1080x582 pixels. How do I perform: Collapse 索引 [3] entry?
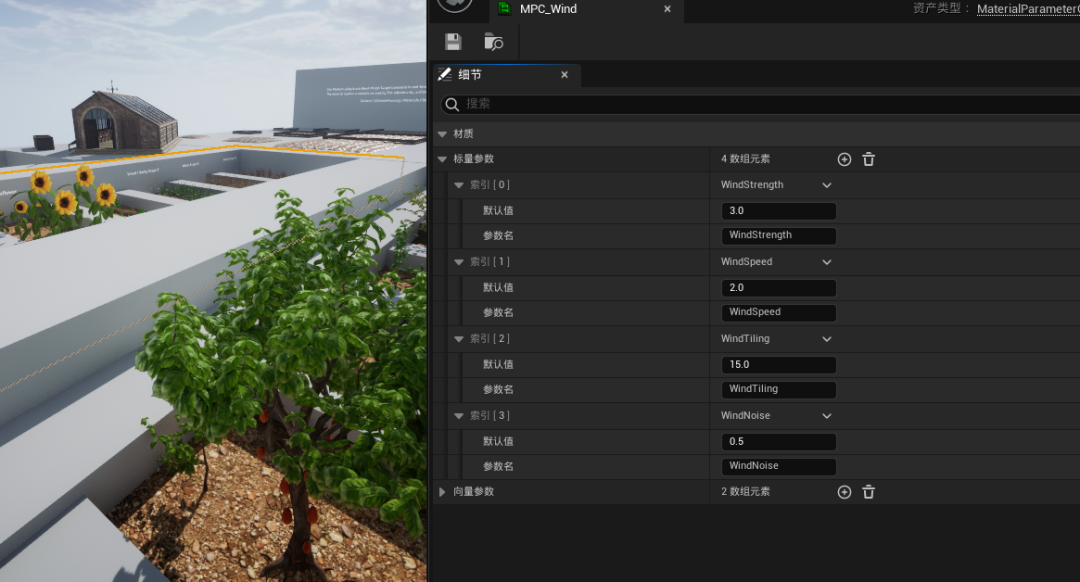(459, 415)
